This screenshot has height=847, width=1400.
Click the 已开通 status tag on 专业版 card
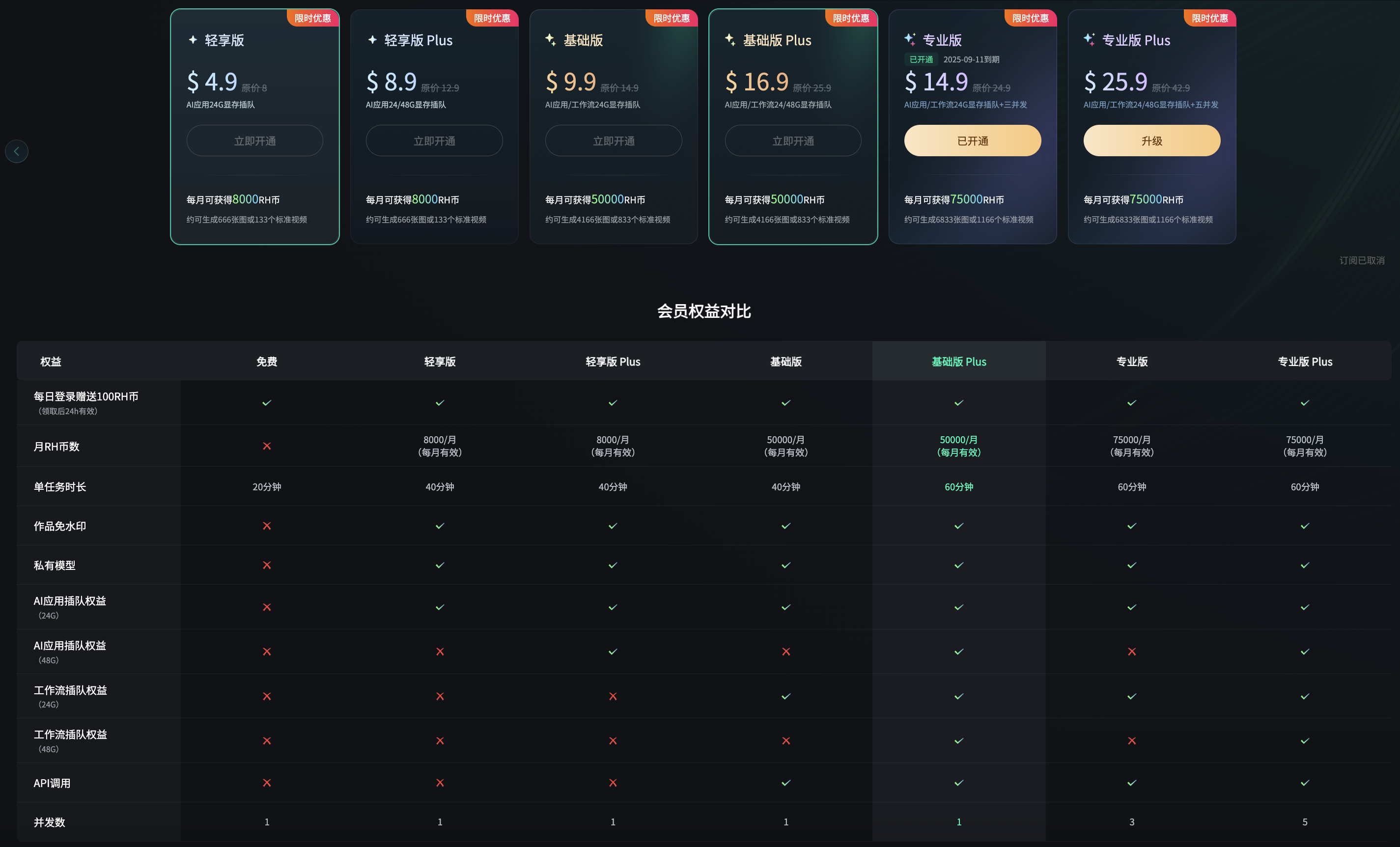921,58
